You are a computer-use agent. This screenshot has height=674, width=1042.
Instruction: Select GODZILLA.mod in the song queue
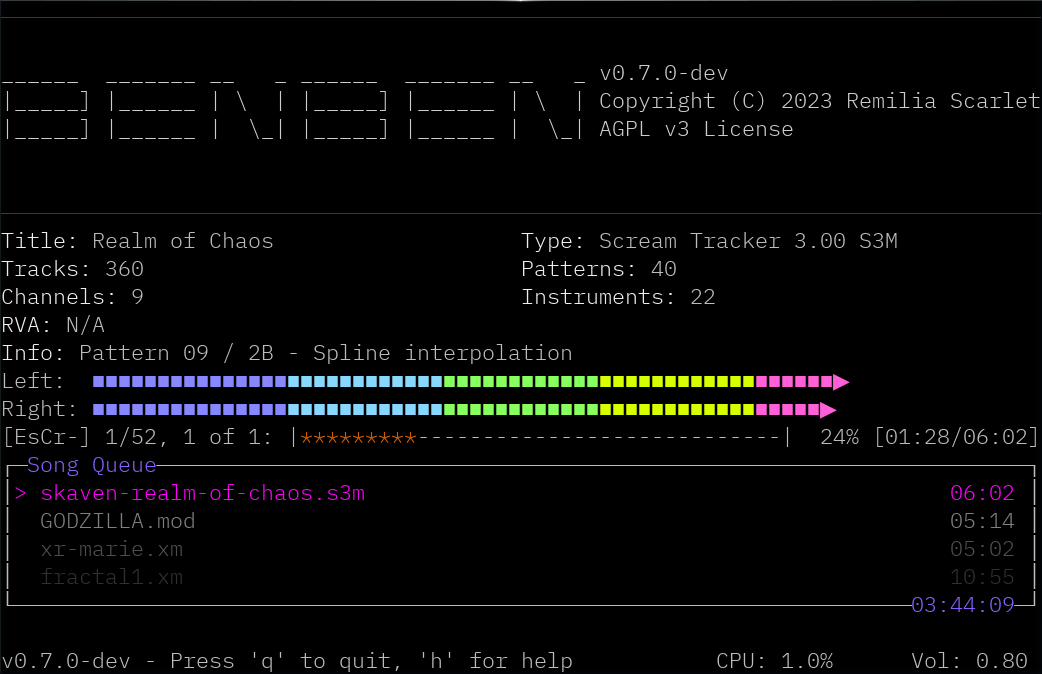(x=118, y=522)
